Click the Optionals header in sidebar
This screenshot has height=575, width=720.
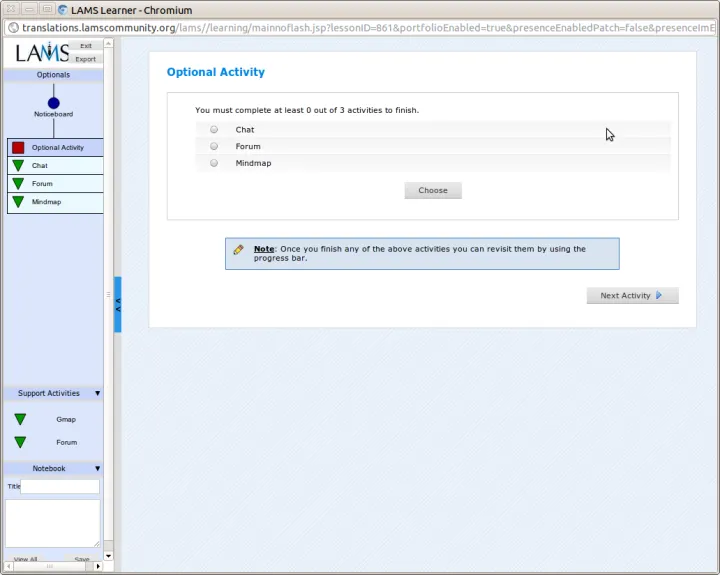[x=53, y=75]
